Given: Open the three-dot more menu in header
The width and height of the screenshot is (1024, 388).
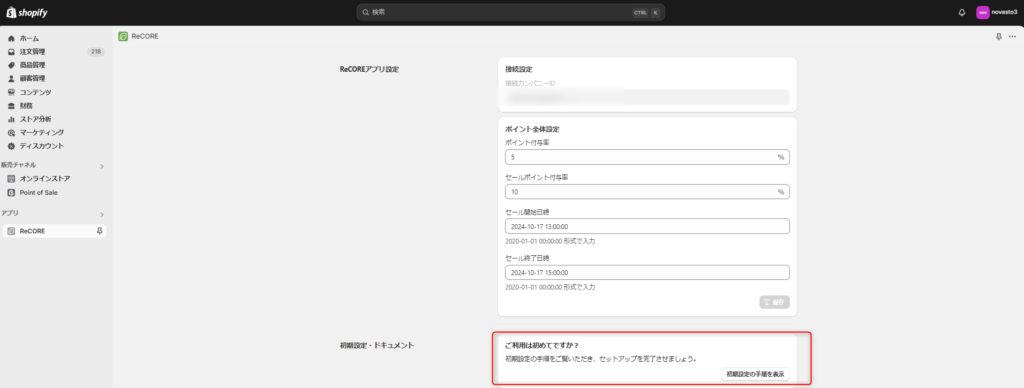Looking at the screenshot, I should 1012,37.
